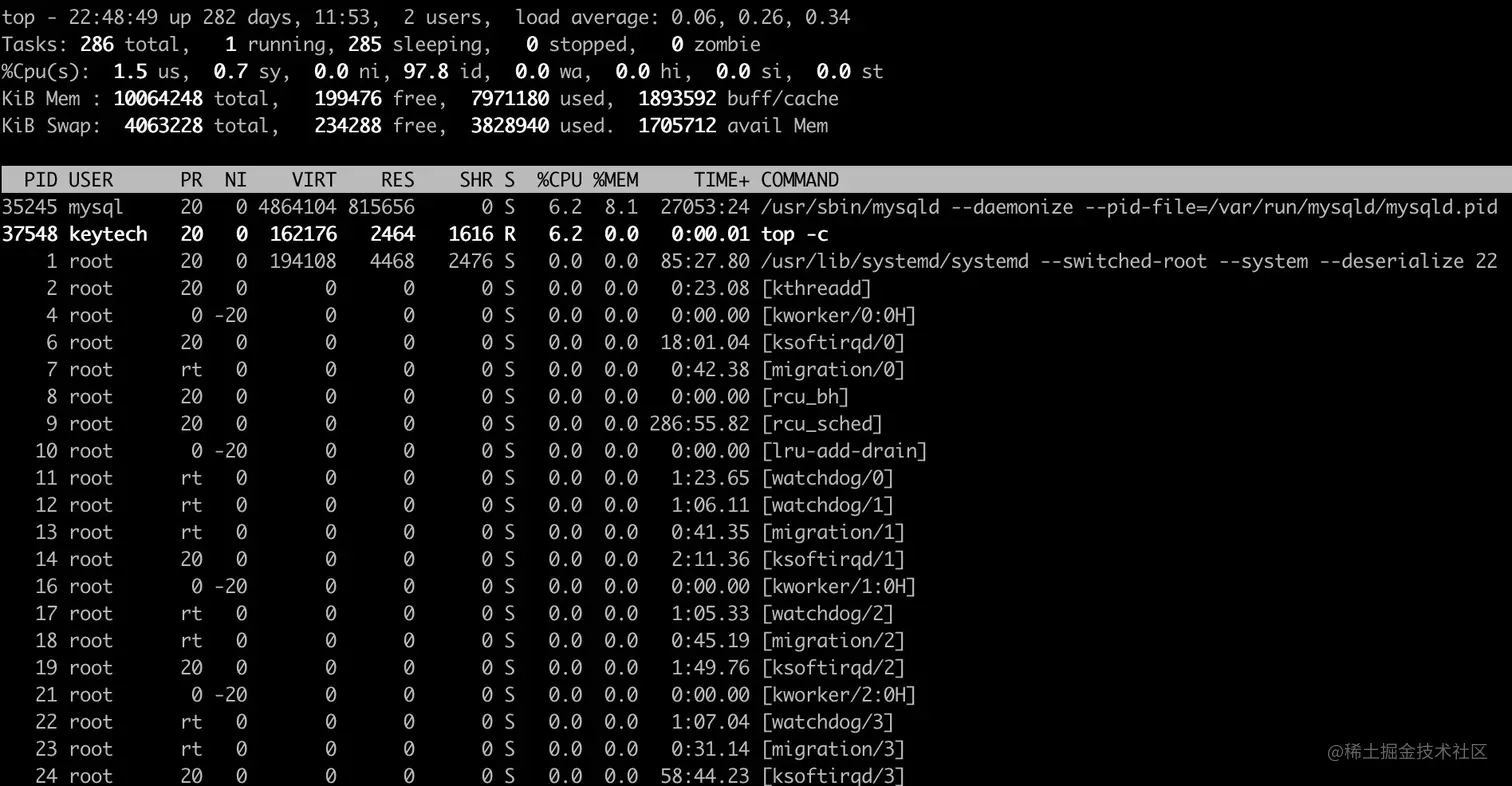
Task: Click the [watchdog/3] process
Action: (827, 721)
